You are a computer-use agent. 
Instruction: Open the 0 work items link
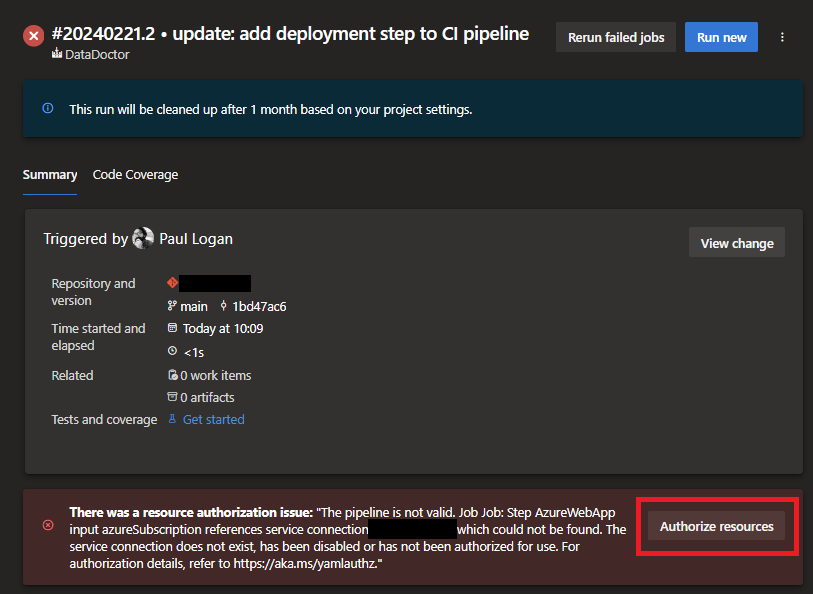[x=215, y=375]
